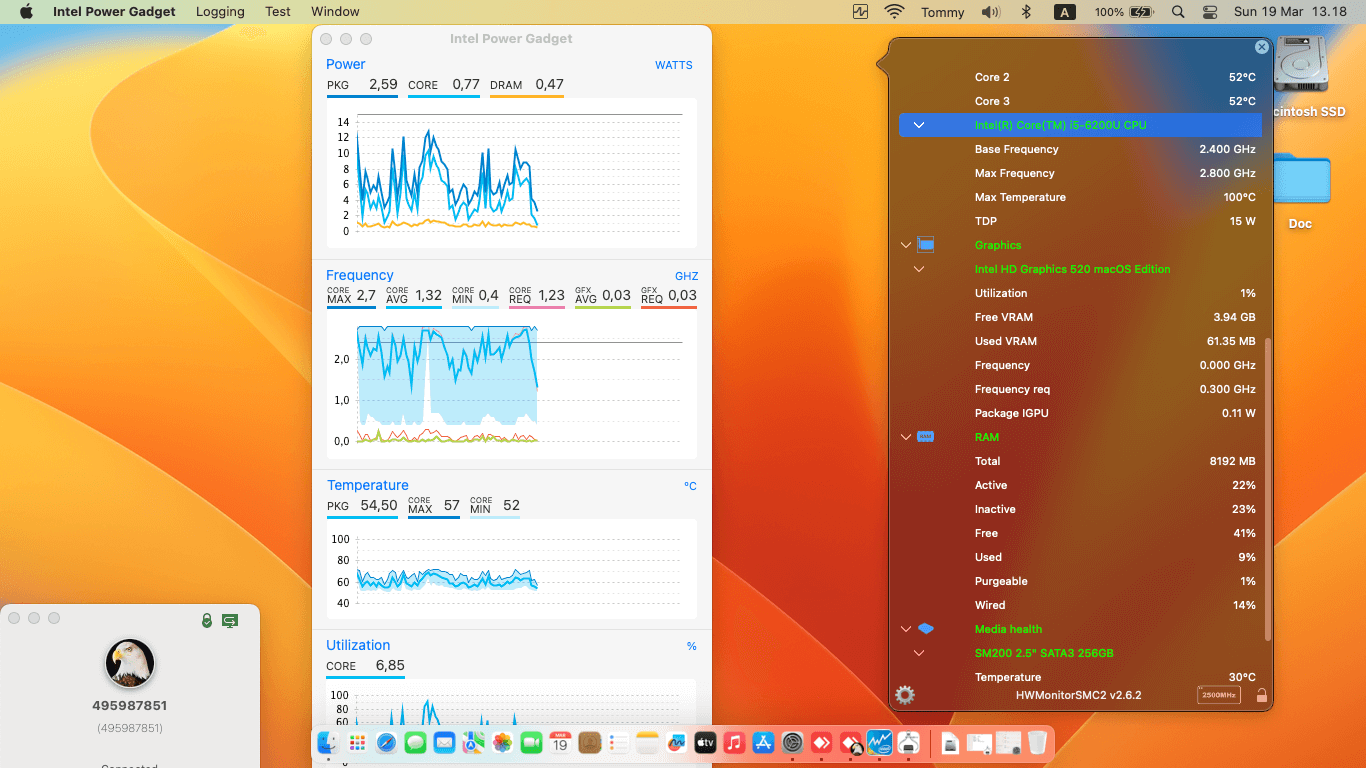The height and width of the screenshot is (768, 1366).
Task: Click the date and time in menu bar
Action: pos(1290,12)
